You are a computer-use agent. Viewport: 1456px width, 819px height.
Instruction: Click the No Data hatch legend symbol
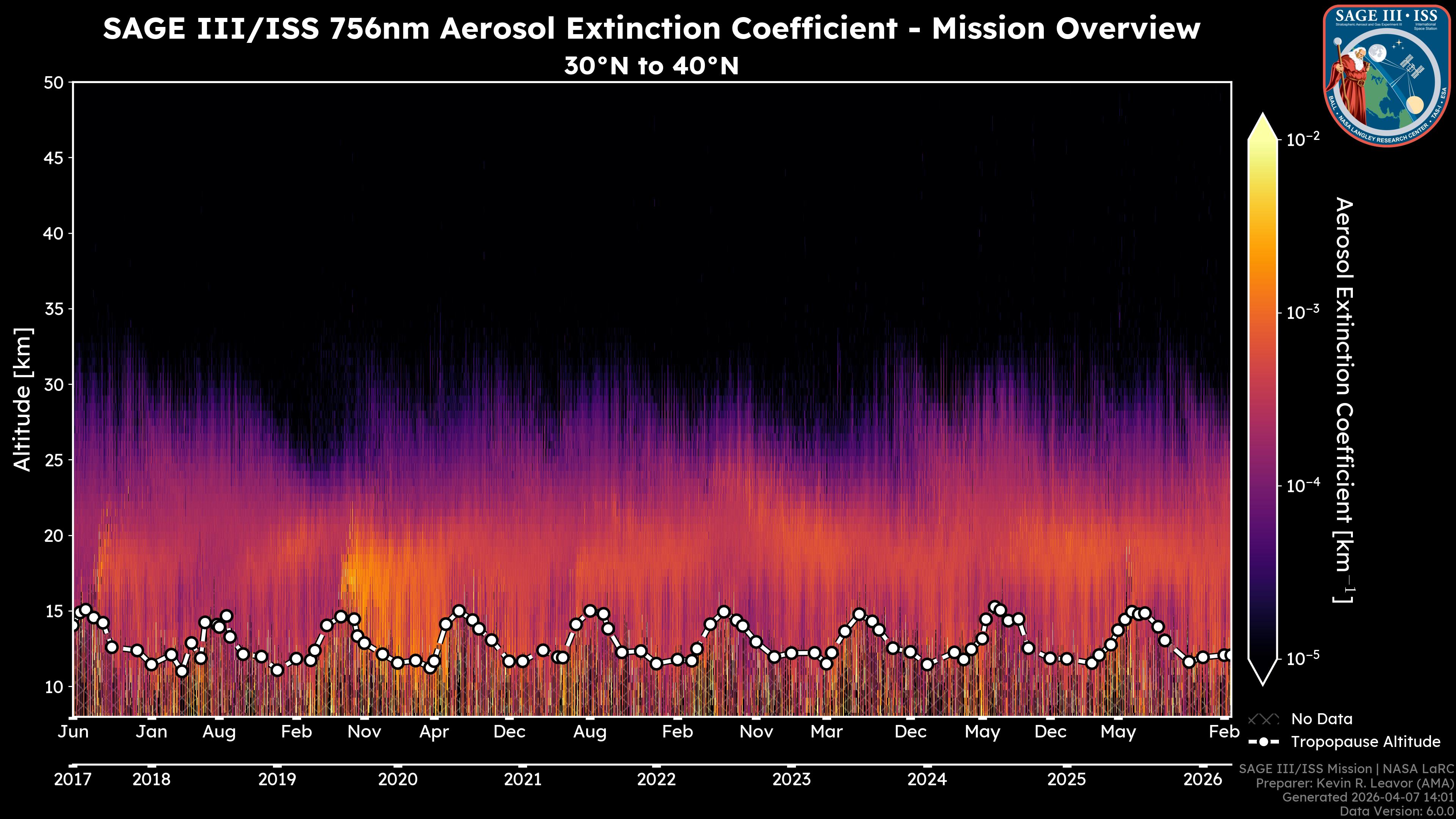point(1263,720)
